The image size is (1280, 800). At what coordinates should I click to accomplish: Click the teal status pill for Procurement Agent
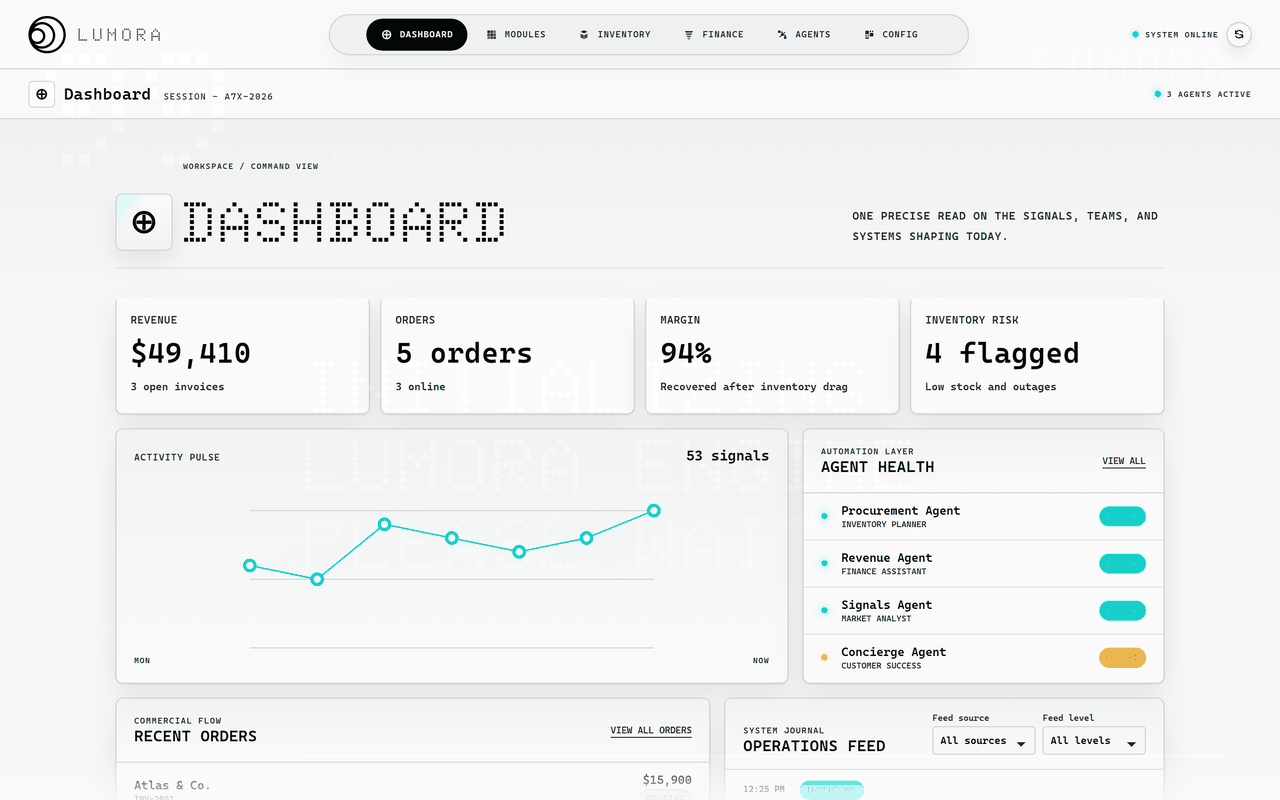tap(1122, 516)
